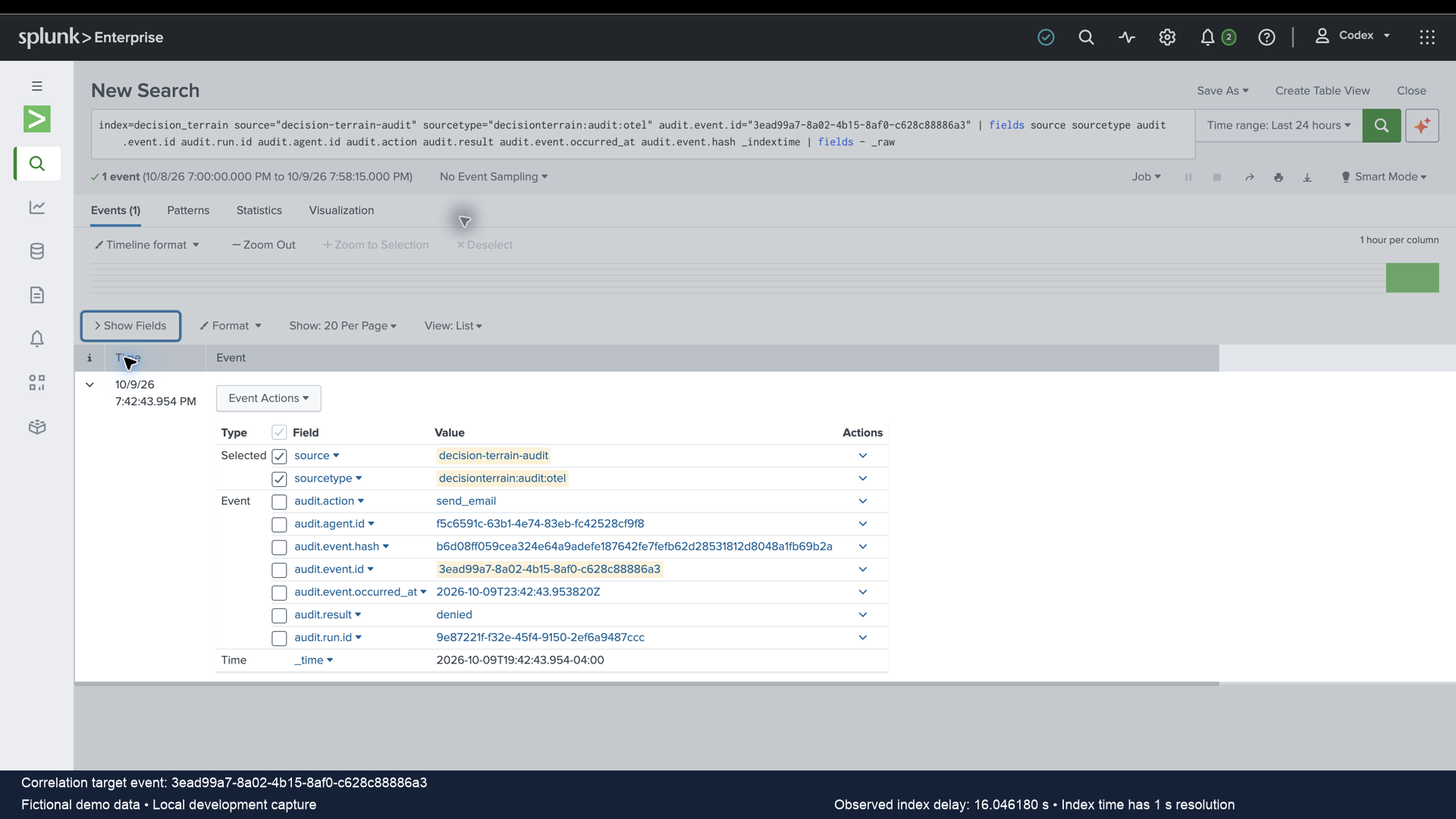
Task: Open the alerts bell icon in the sidebar
Action: pyautogui.click(x=37, y=339)
